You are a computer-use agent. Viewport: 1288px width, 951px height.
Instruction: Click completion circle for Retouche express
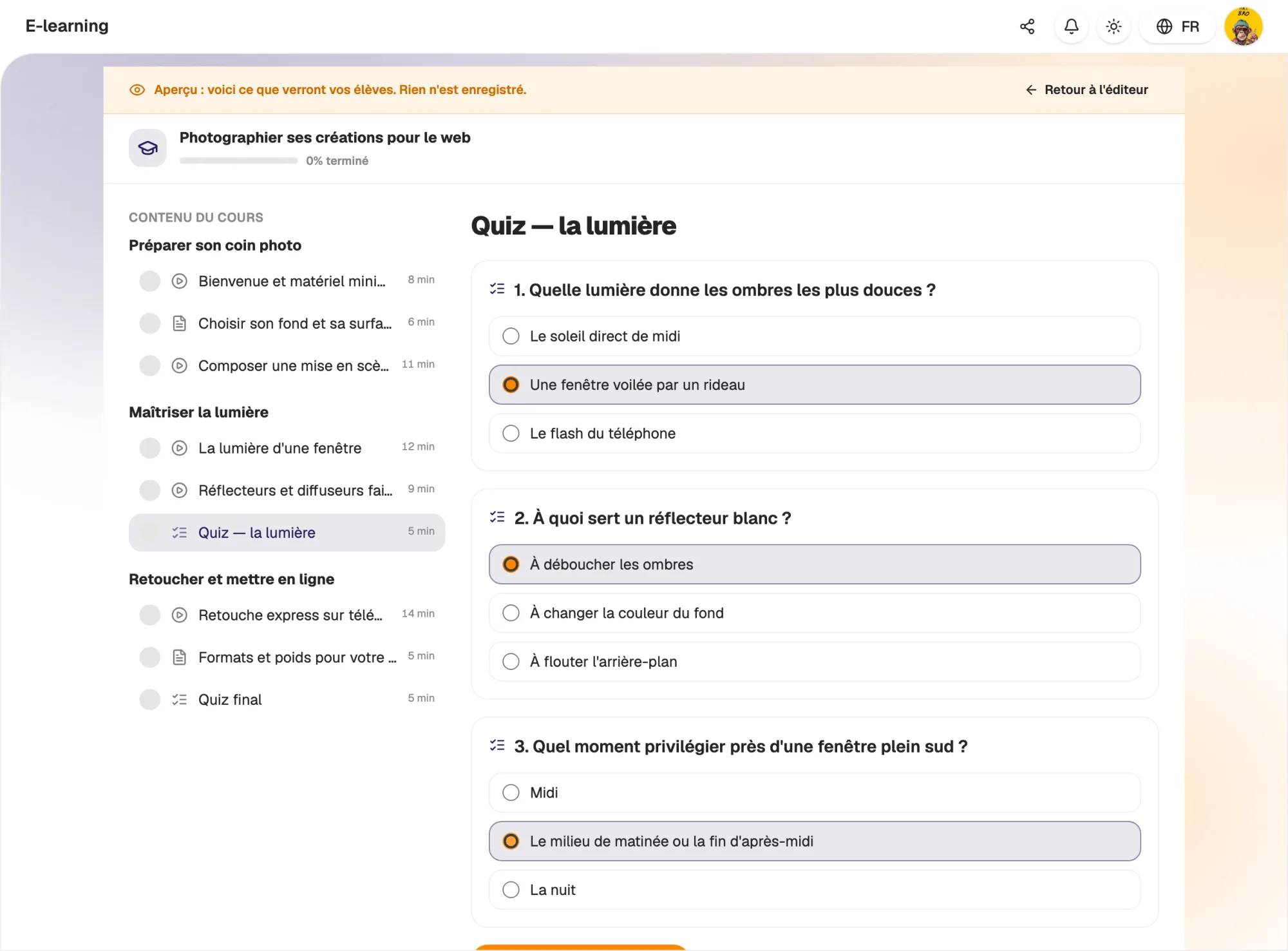pos(150,615)
